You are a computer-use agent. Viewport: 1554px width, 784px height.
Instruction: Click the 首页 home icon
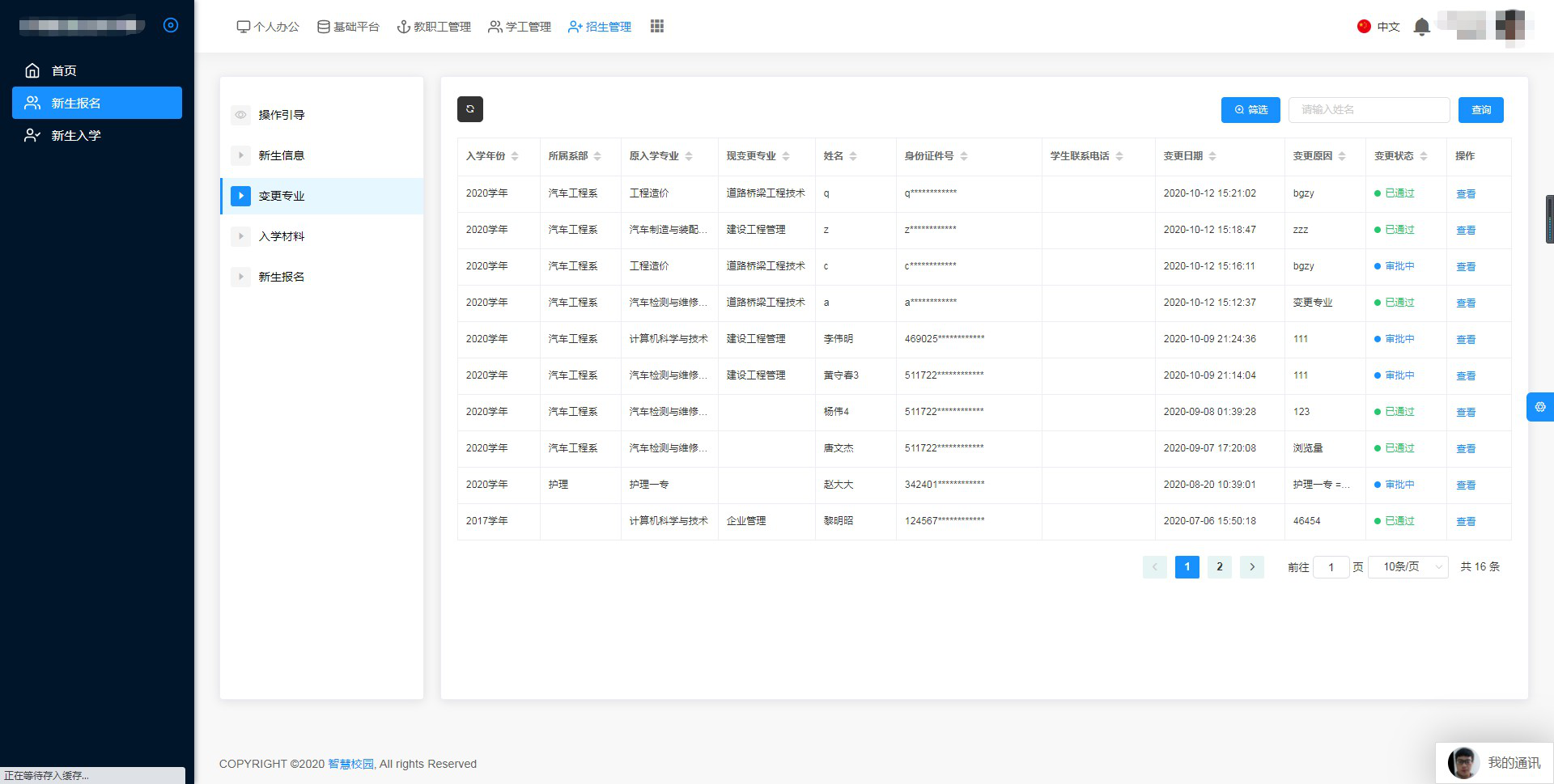(32, 70)
